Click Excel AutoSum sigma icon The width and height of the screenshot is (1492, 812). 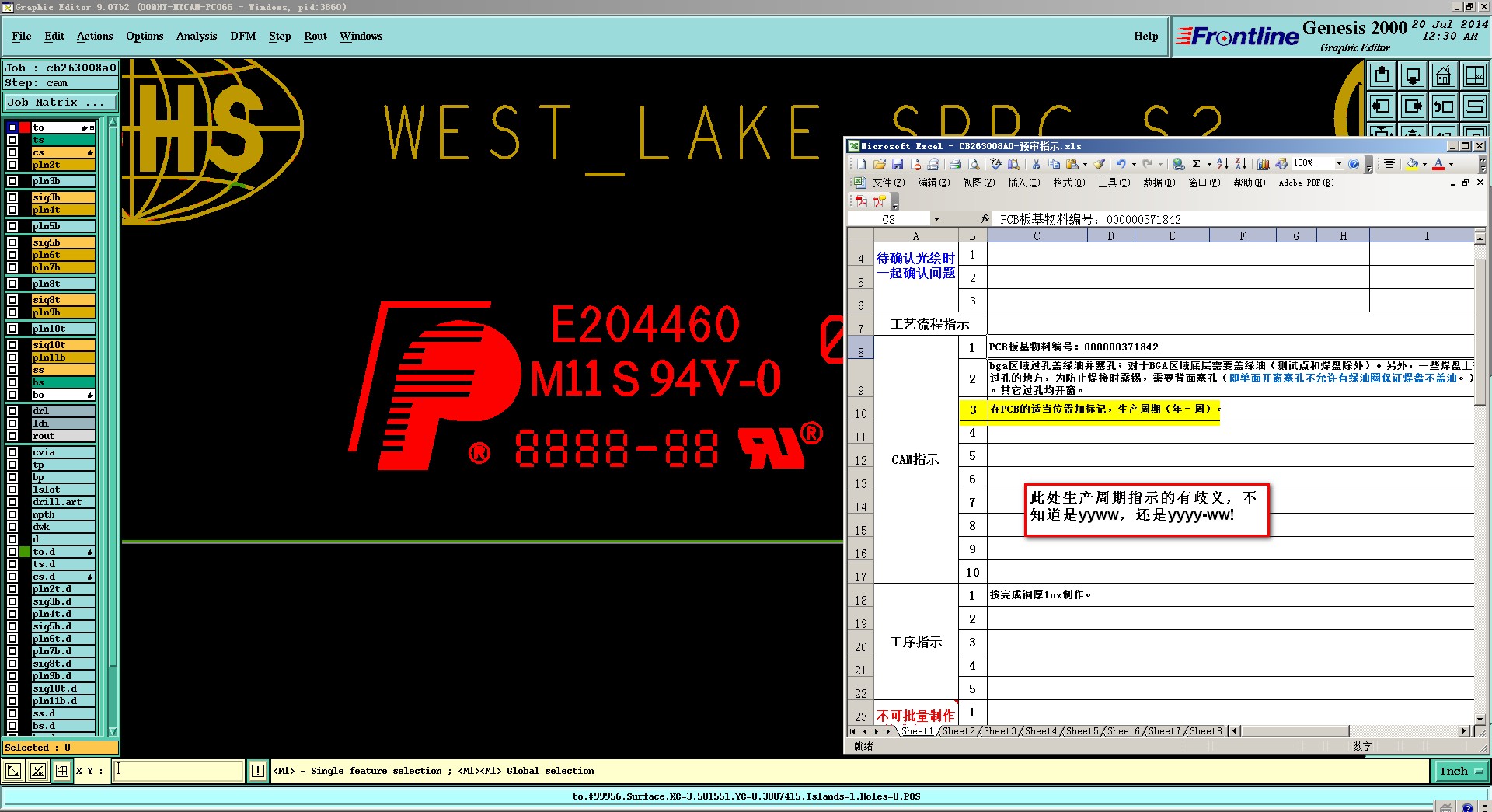pos(1197,164)
